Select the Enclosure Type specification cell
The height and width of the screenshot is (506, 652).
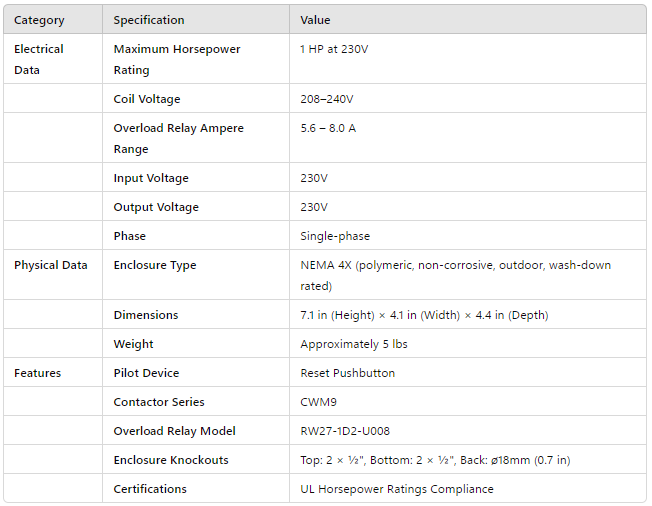[x=155, y=265]
